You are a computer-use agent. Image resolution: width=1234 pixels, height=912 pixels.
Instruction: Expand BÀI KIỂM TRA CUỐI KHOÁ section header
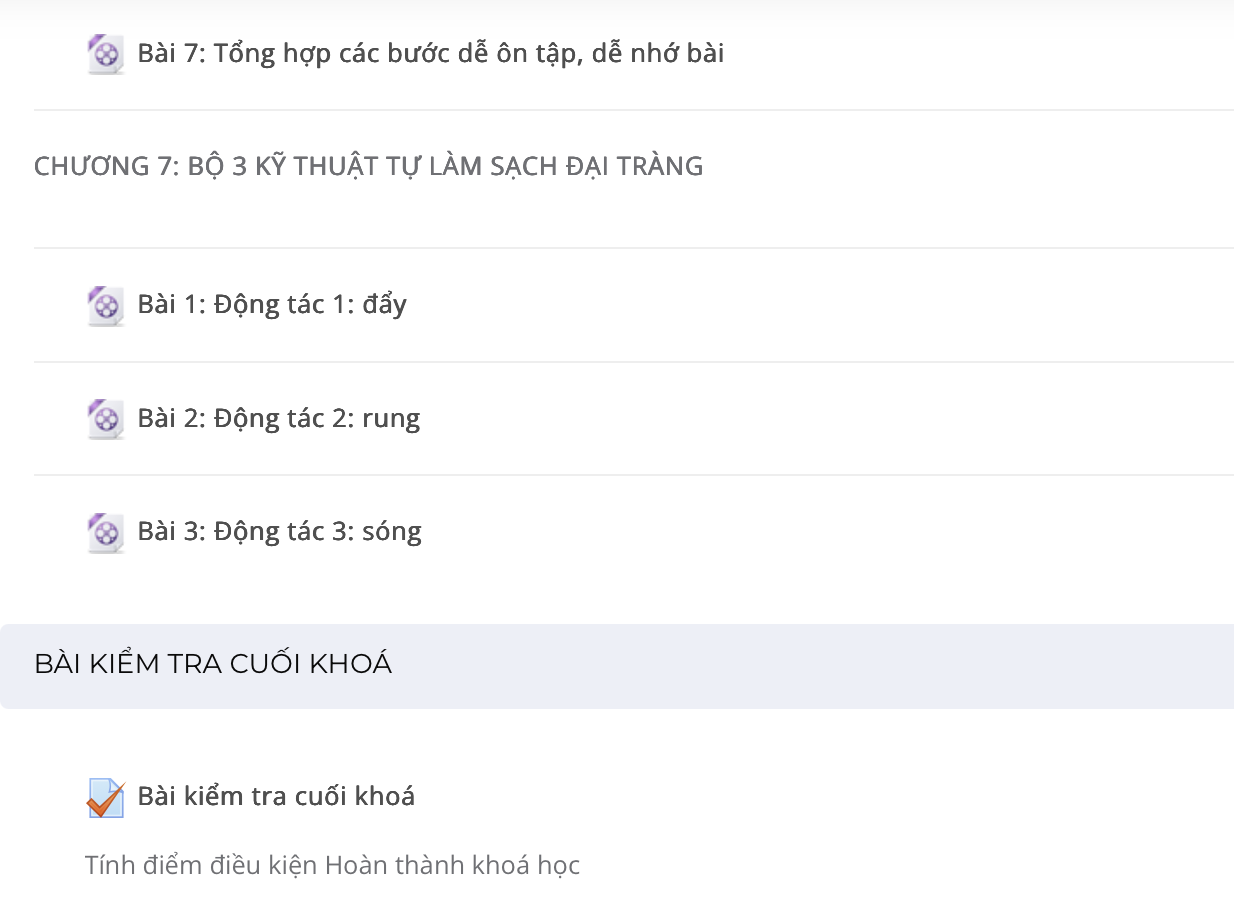click(213, 664)
